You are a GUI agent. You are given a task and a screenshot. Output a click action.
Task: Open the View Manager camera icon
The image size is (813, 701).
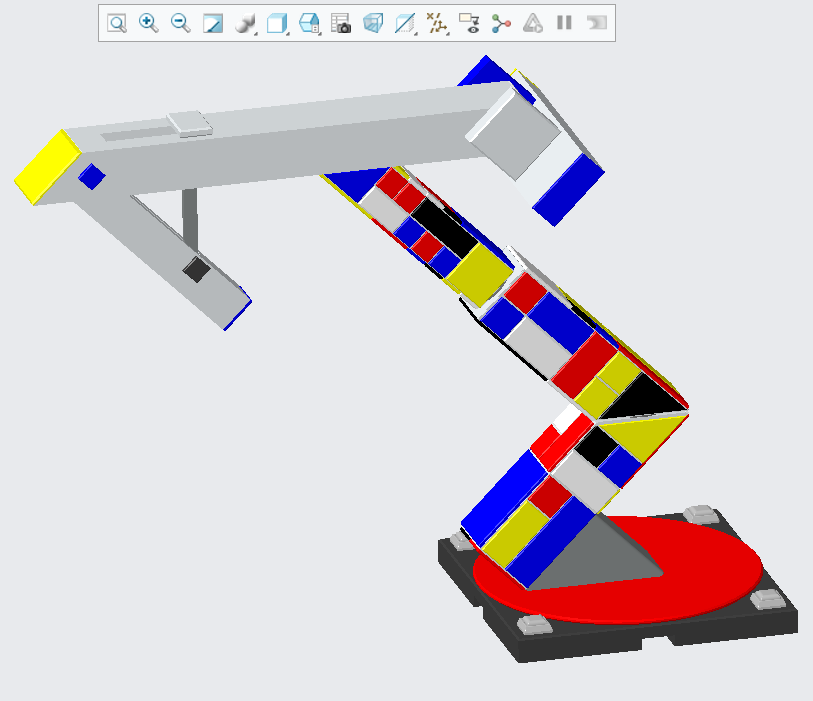(x=341, y=23)
